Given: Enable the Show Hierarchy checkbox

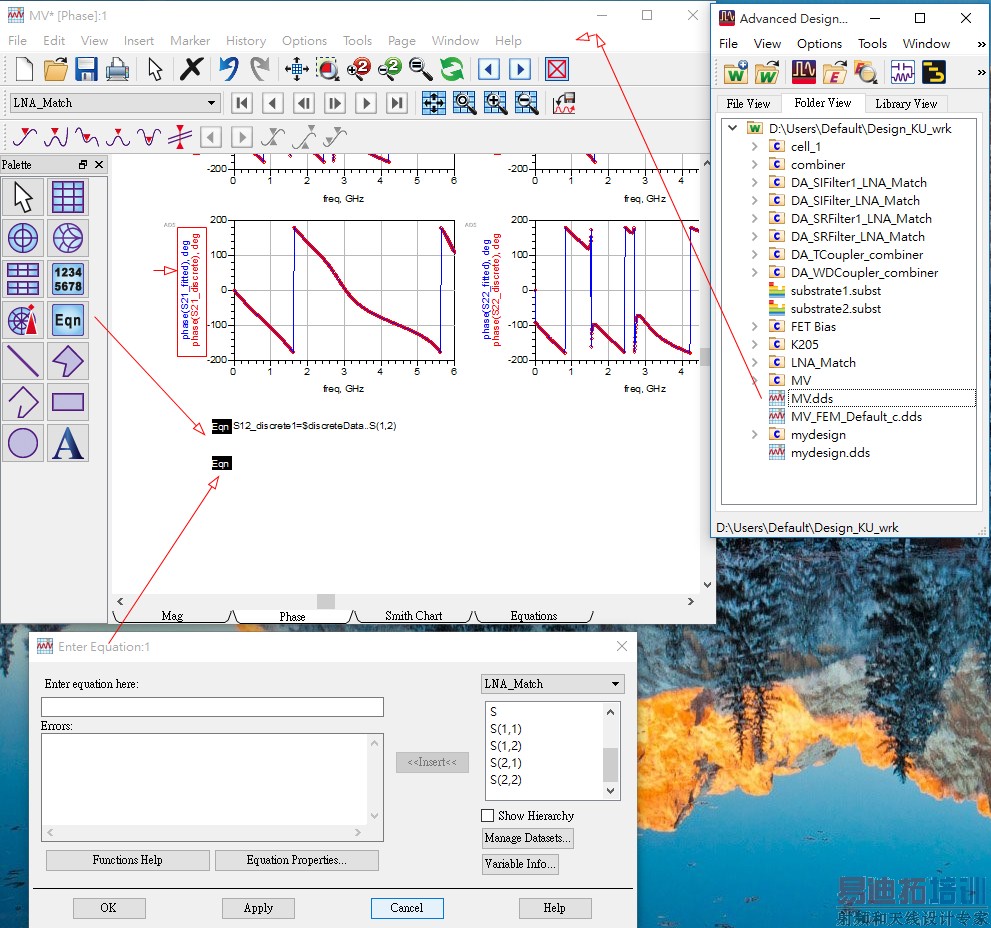Looking at the screenshot, I should (488, 816).
